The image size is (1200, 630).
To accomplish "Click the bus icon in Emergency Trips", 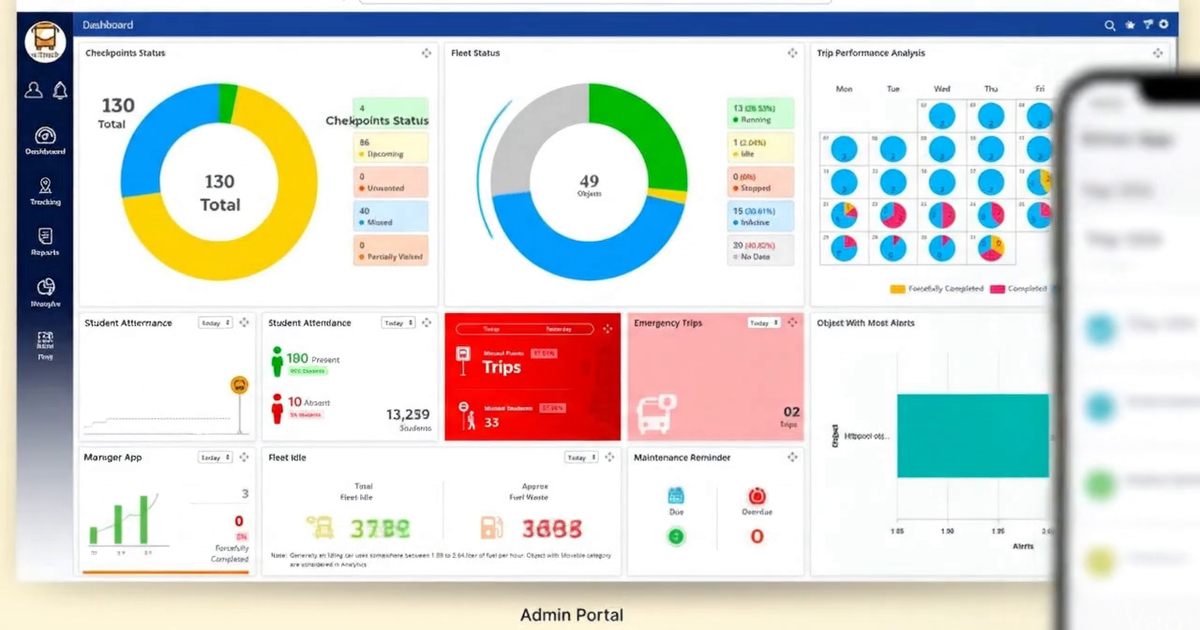I will [656, 413].
